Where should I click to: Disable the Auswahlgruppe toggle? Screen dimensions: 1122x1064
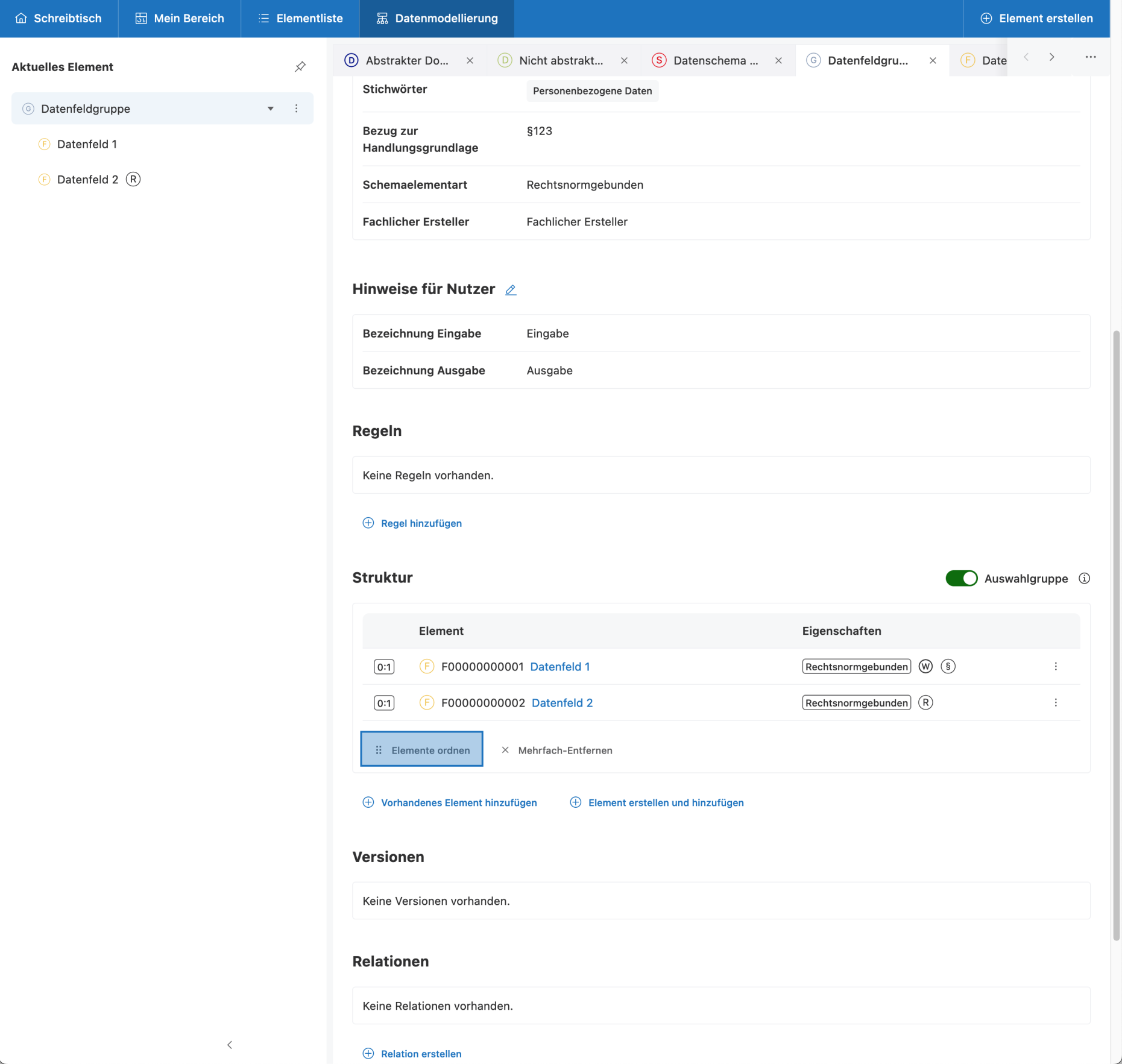click(x=961, y=579)
